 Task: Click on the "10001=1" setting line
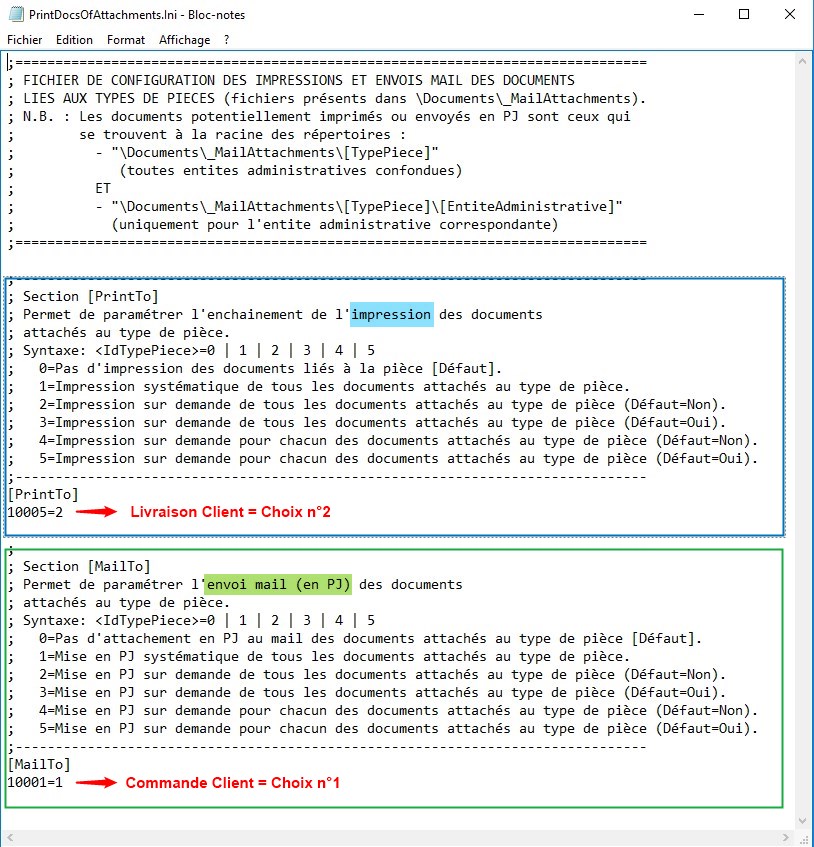point(35,782)
